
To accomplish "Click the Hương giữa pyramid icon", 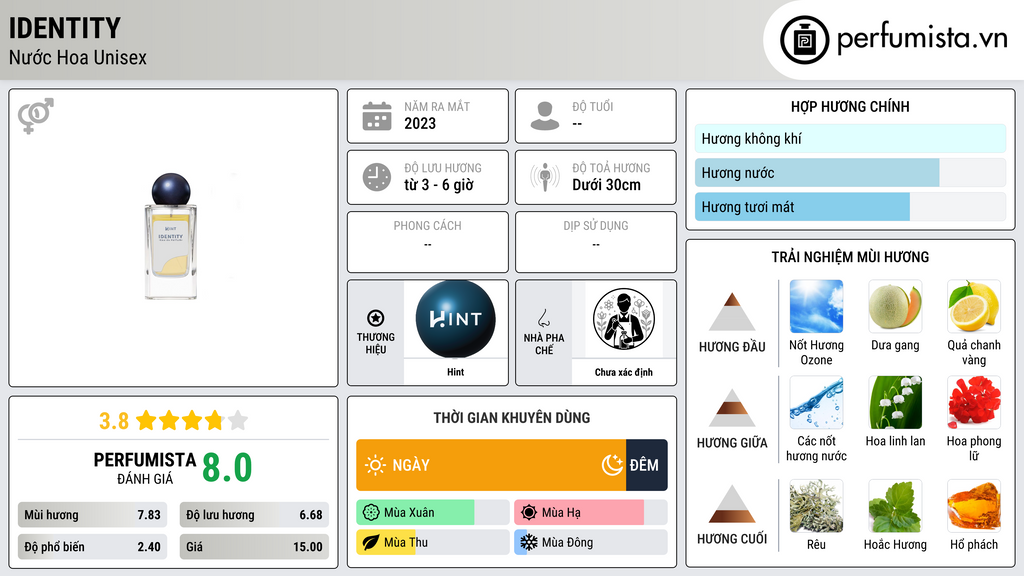I will [732, 408].
